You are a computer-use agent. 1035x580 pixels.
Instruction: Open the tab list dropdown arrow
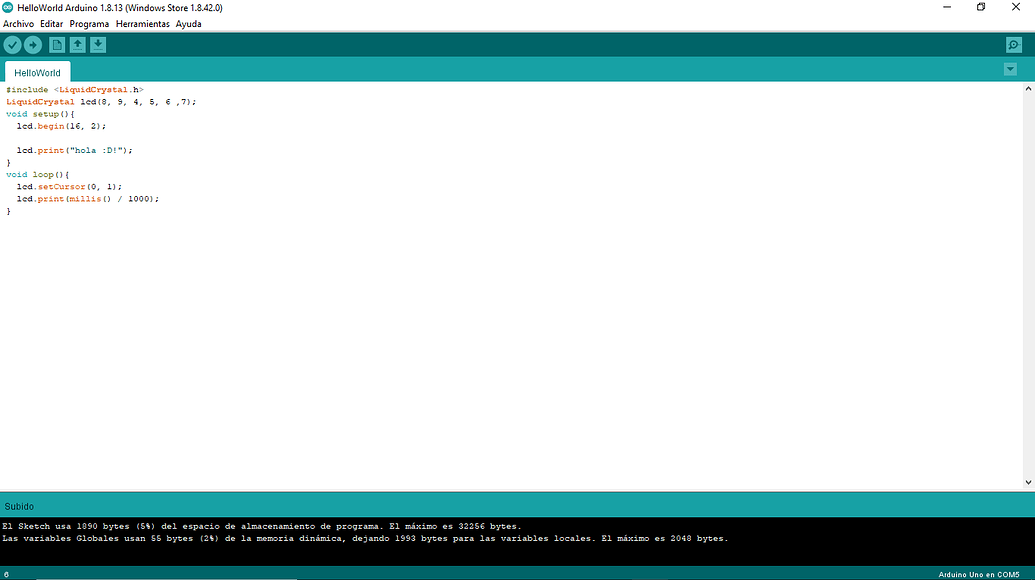1010,69
